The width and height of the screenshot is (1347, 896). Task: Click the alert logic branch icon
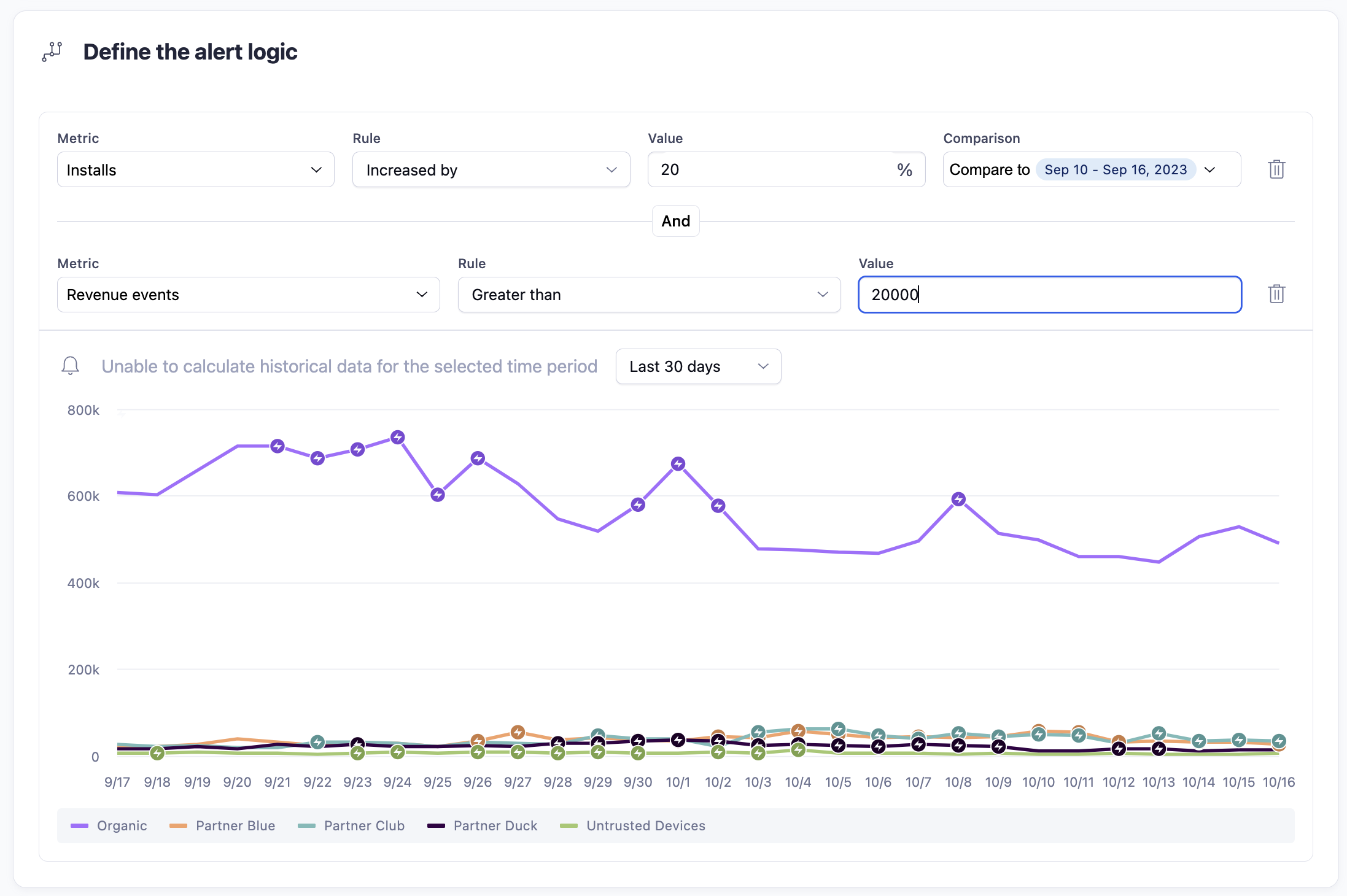[x=52, y=52]
